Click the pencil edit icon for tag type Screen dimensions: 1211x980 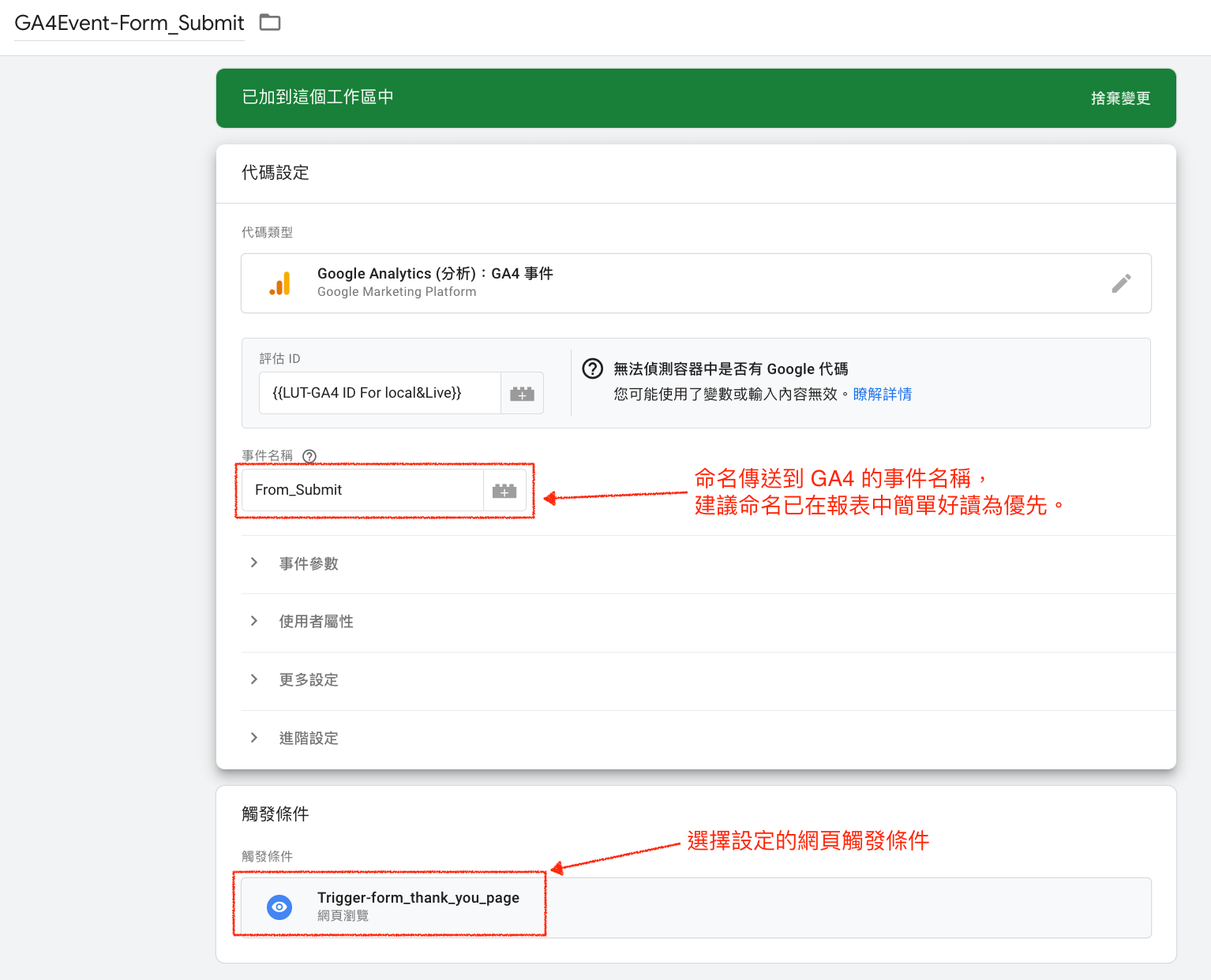1121,283
